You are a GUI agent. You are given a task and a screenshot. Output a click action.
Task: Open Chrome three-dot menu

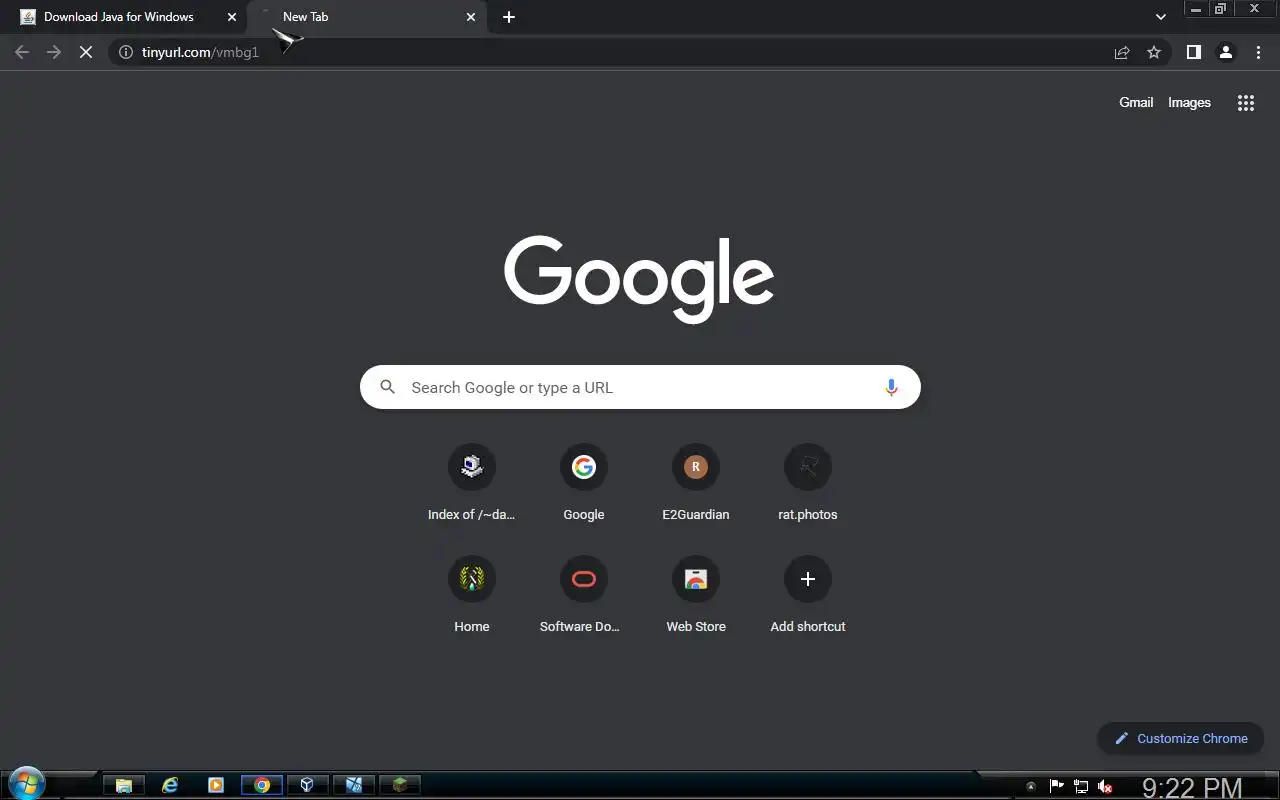pos(1258,52)
